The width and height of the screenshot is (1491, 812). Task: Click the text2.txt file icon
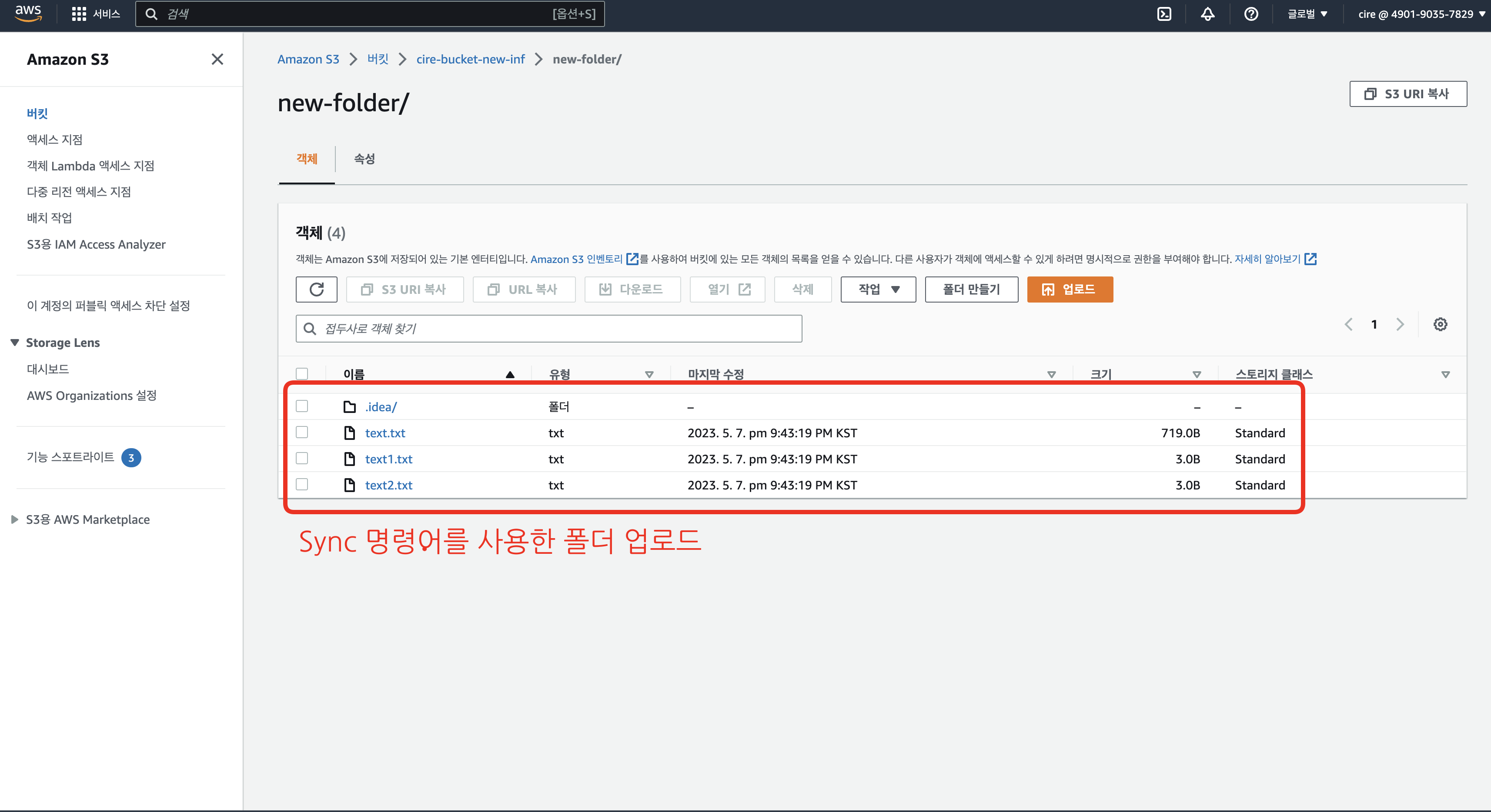pos(350,485)
